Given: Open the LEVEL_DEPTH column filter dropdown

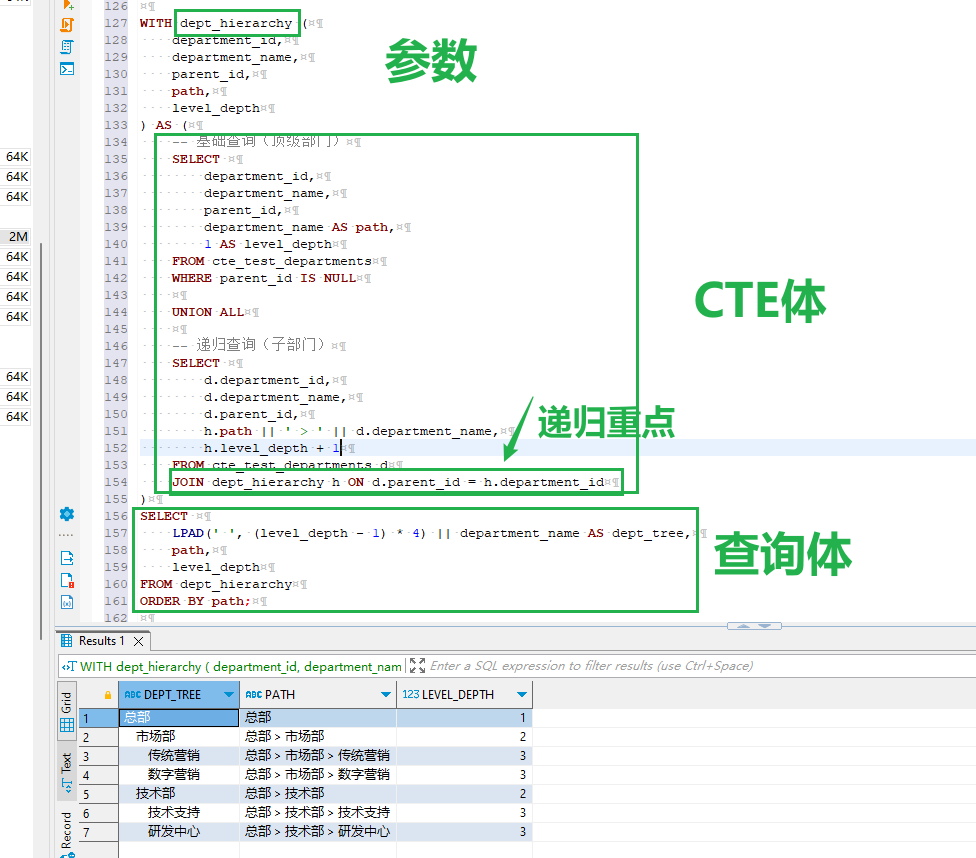Looking at the screenshot, I should click(519, 694).
